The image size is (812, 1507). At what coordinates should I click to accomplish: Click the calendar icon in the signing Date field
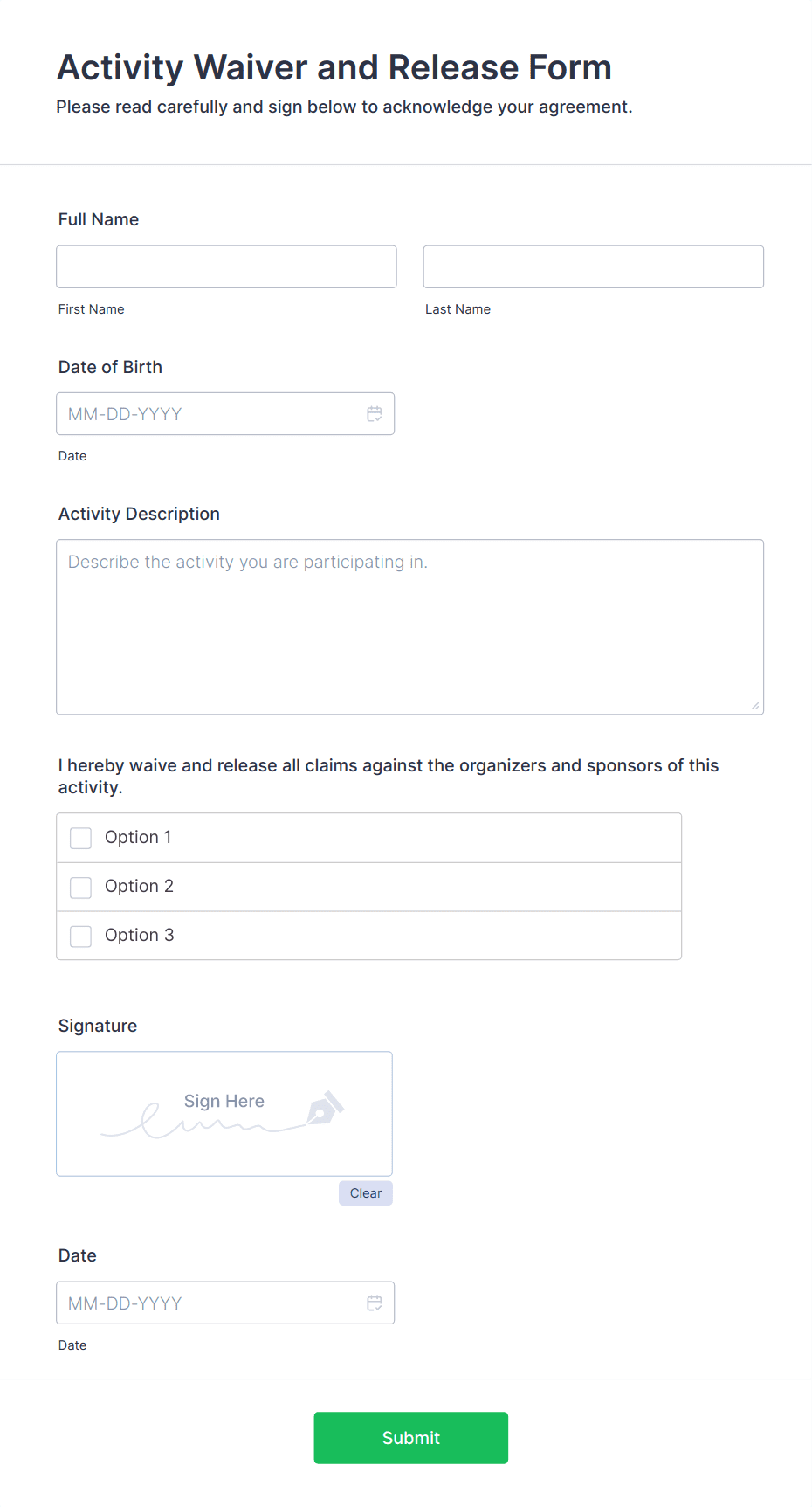tap(375, 1303)
